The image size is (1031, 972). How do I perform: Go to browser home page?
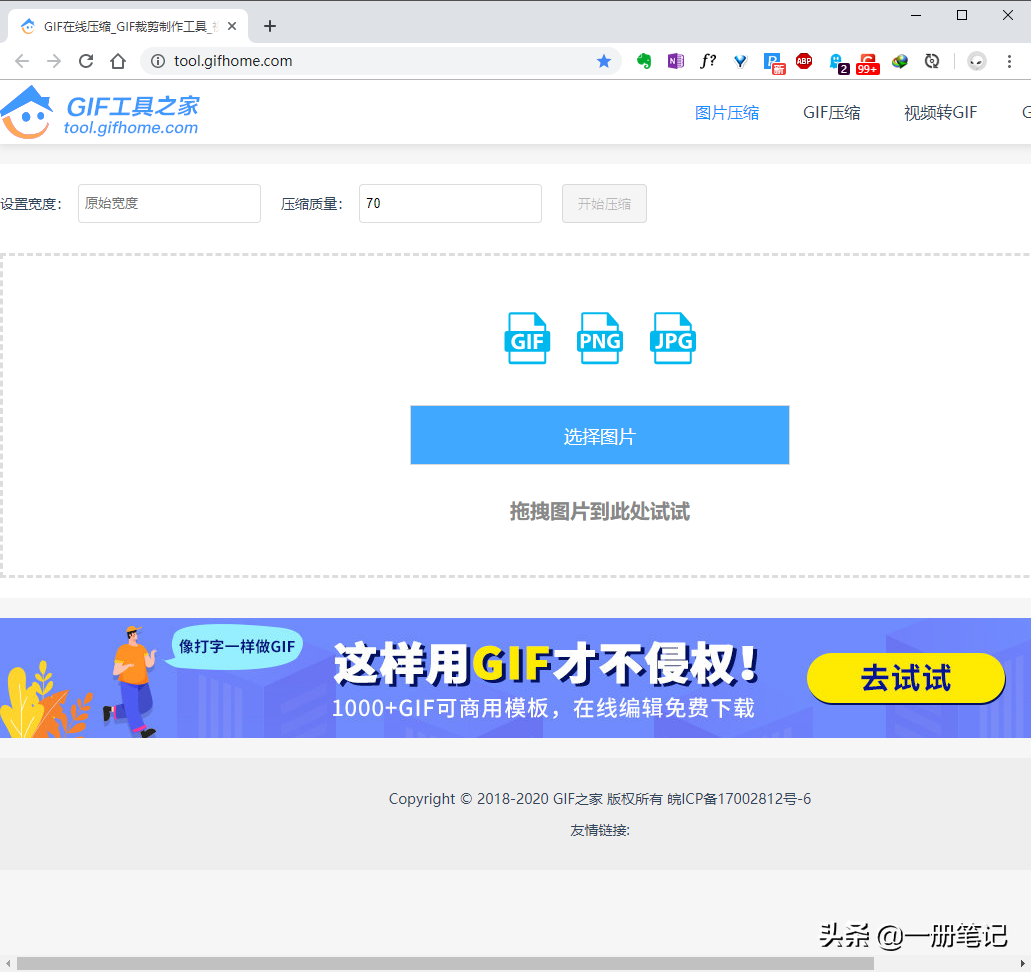click(118, 61)
